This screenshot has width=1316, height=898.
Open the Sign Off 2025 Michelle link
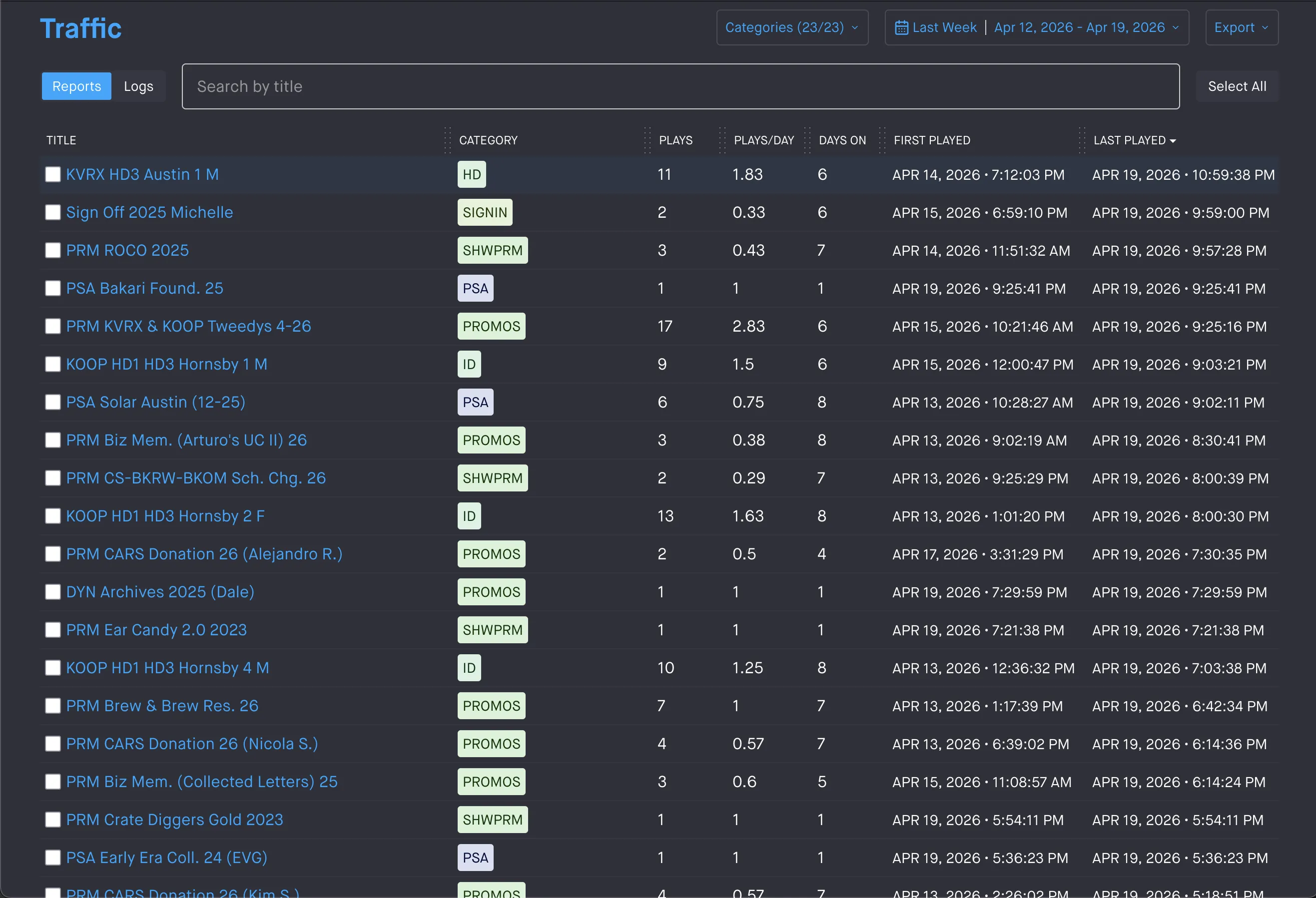149,212
